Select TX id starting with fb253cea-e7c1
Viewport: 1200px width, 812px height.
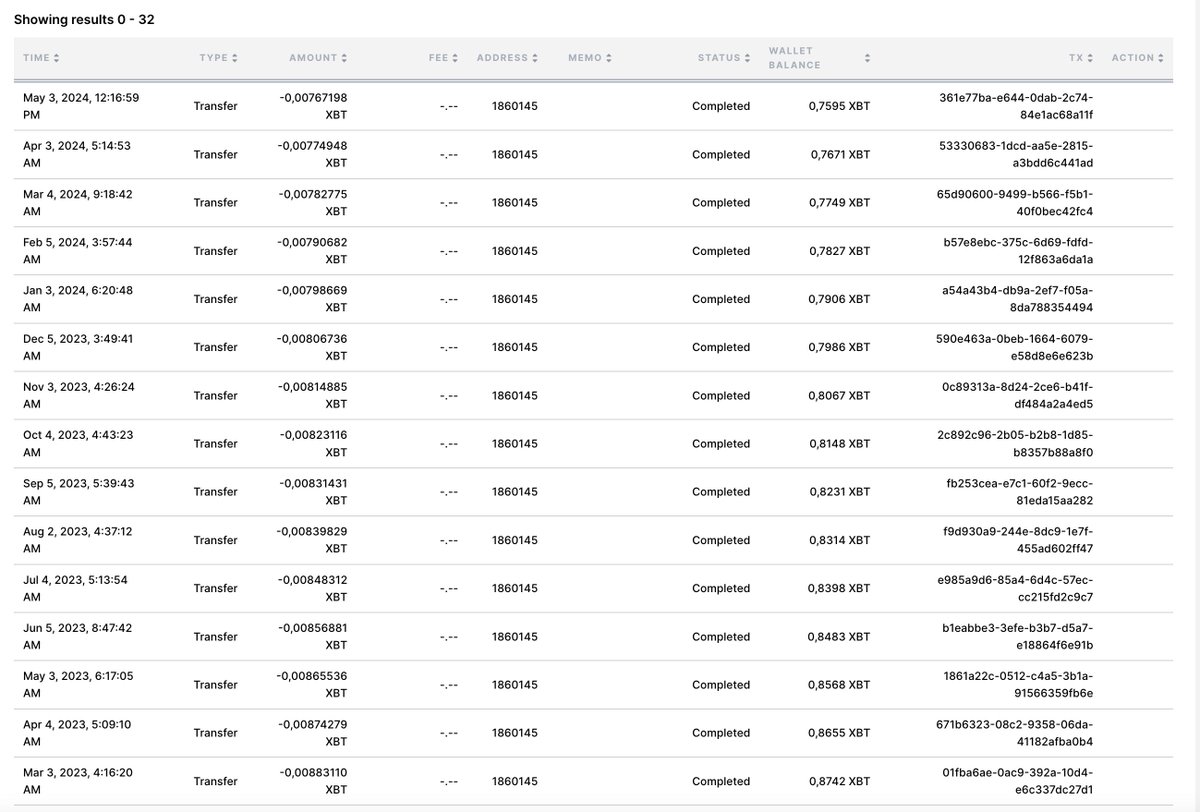coord(1020,492)
